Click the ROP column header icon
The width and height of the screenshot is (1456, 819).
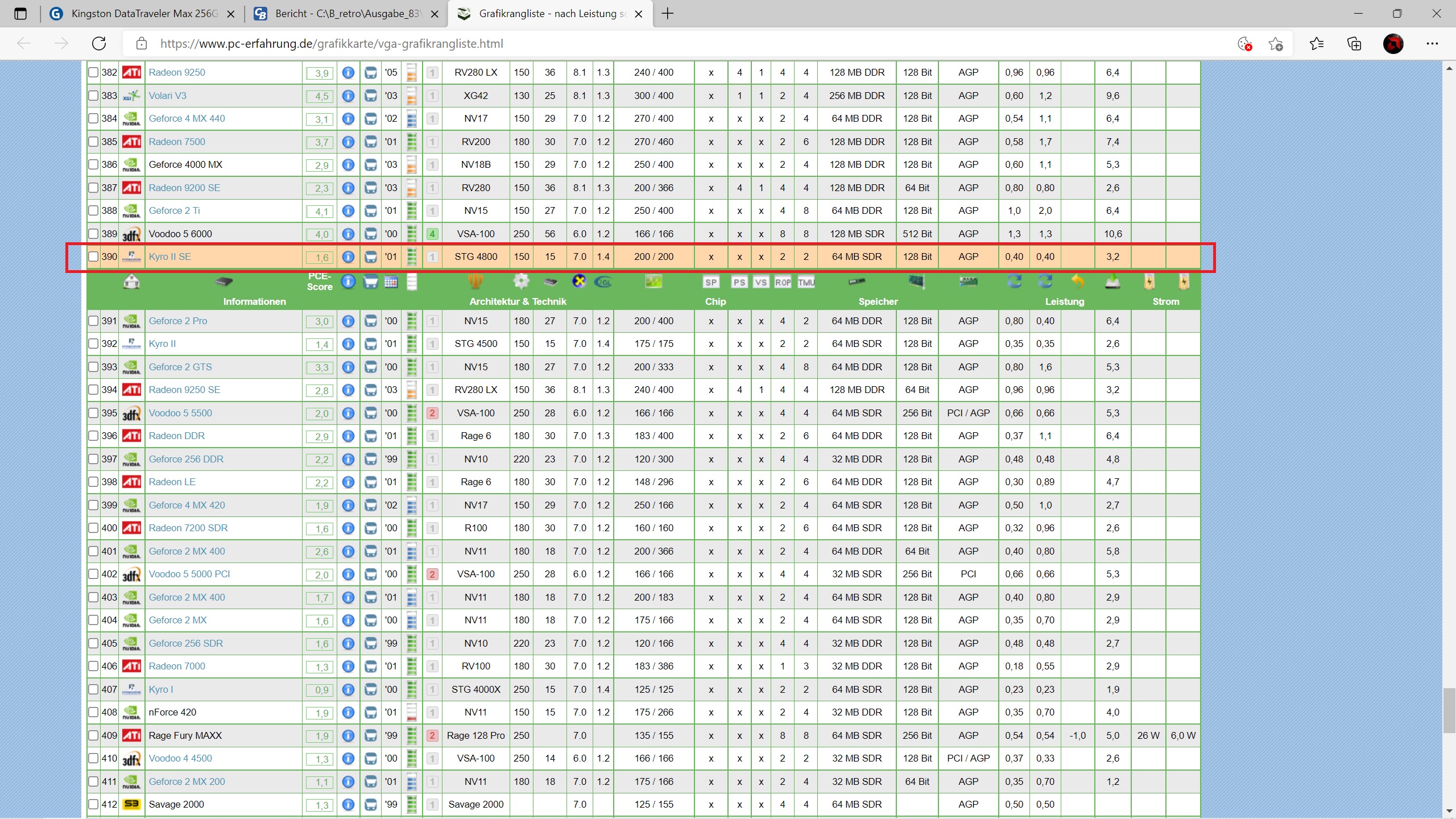[783, 282]
